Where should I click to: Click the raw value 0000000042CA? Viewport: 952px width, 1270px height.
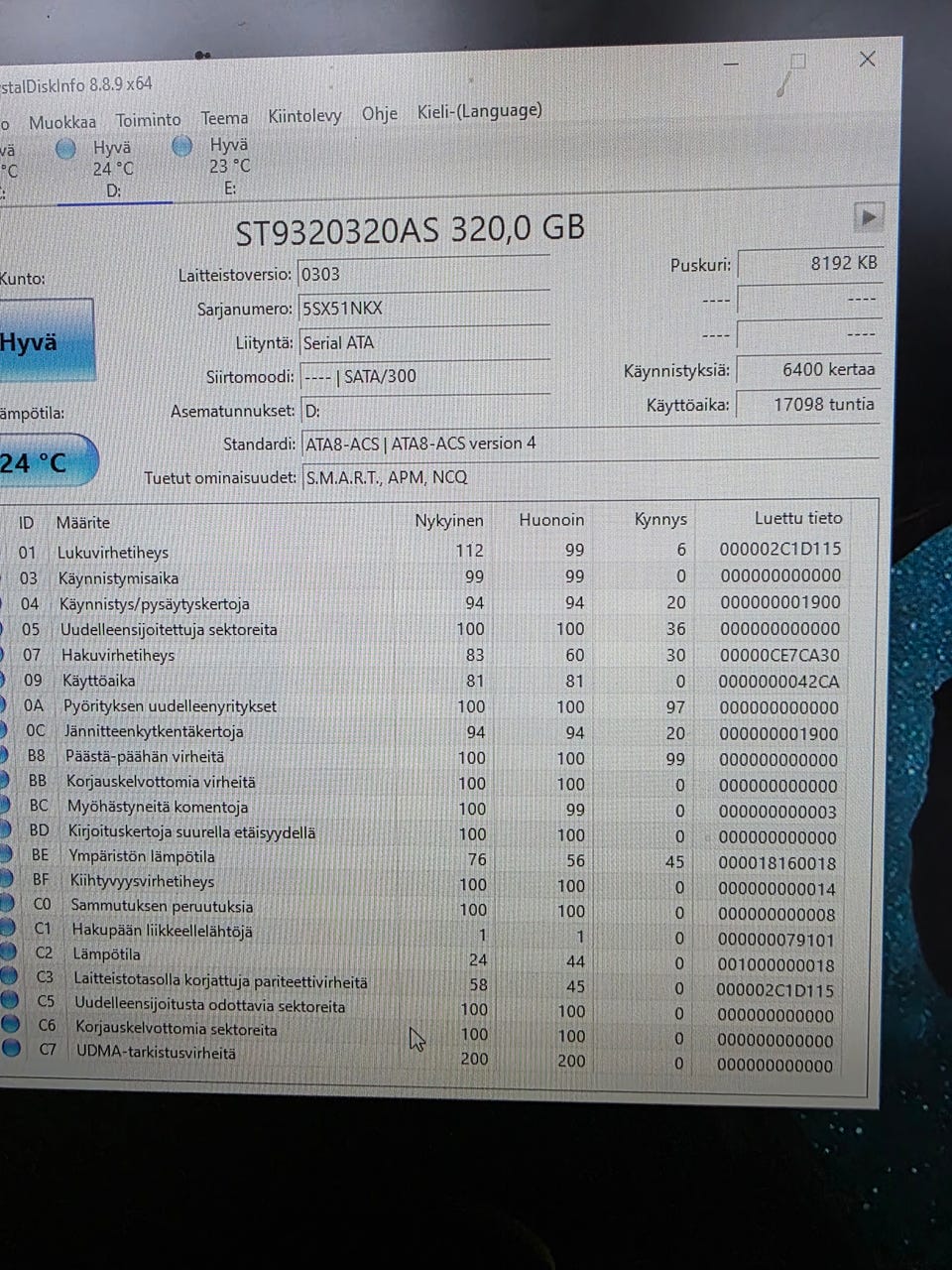779,682
